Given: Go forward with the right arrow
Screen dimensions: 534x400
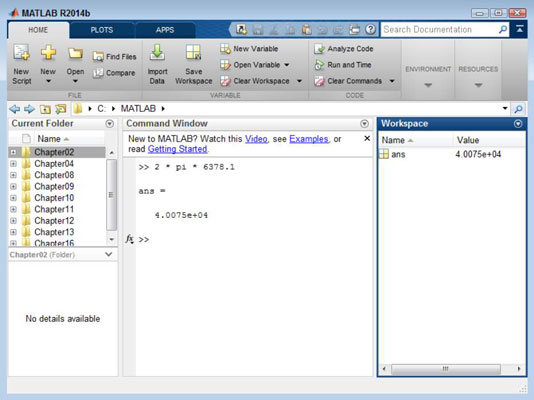Looking at the screenshot, I should click(x=30, y=109).
